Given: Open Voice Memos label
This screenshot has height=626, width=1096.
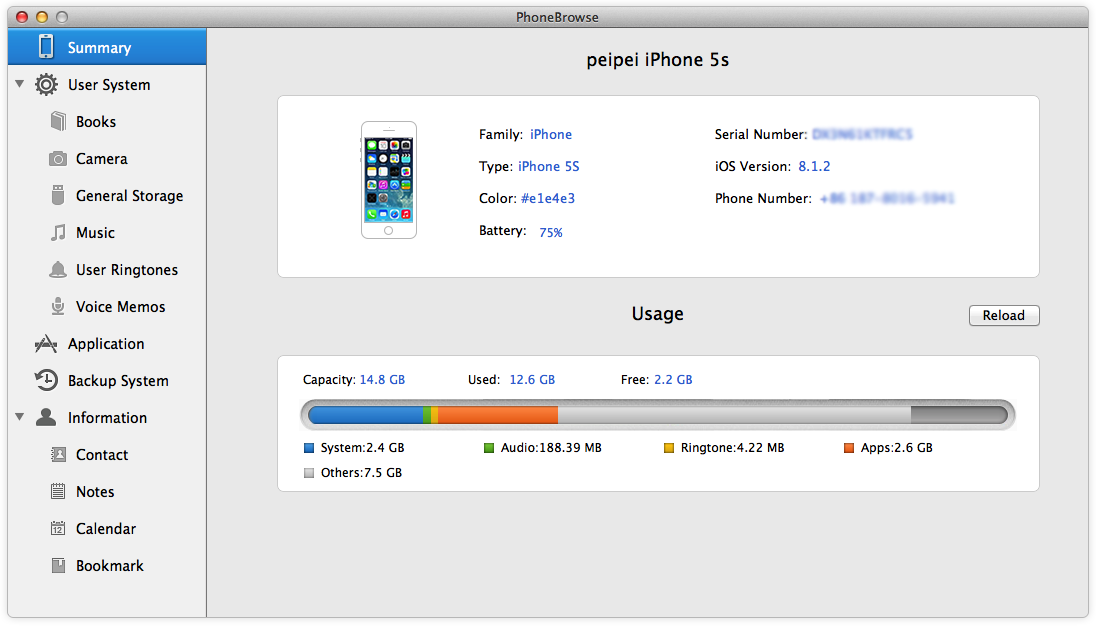Looking at the screenshot, I should tap(120, 307).
